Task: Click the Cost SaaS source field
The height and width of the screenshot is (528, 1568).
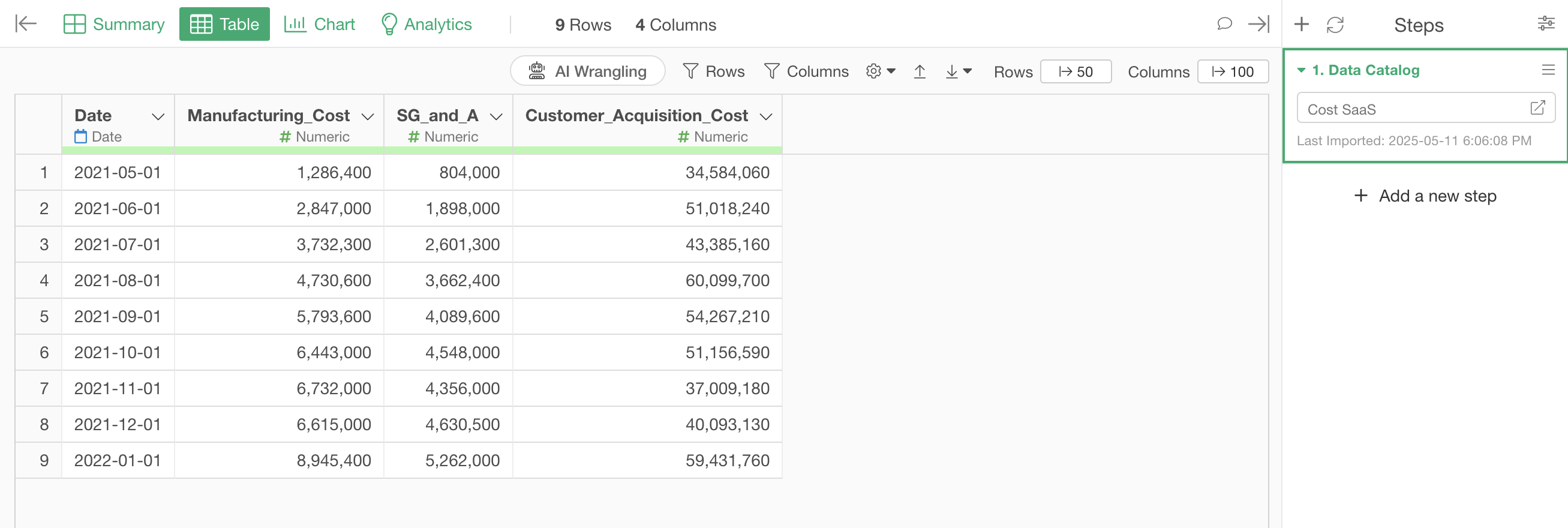Action: click(x=1426, y=109)
